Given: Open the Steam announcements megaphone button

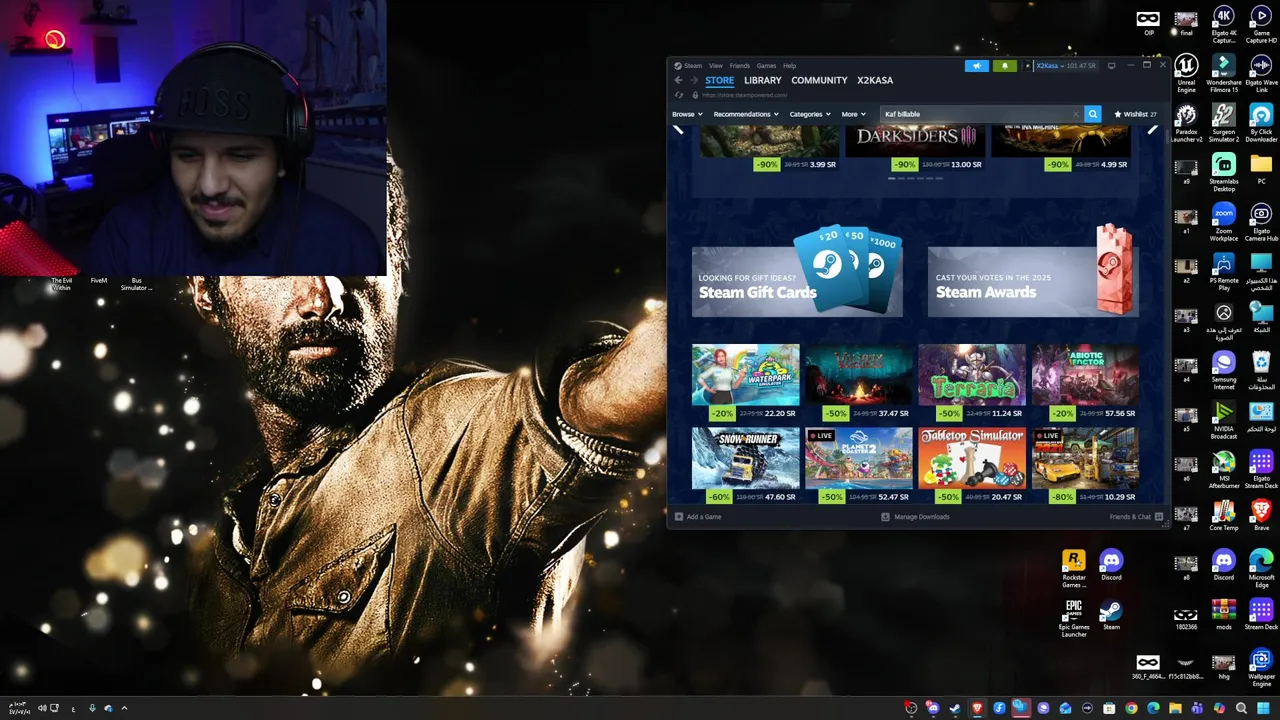Looking at the screenshot, I should tap(977, 66).
